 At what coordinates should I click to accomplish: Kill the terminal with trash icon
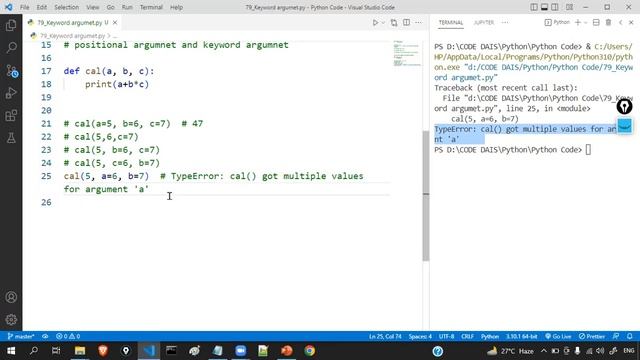pos(608,23)
